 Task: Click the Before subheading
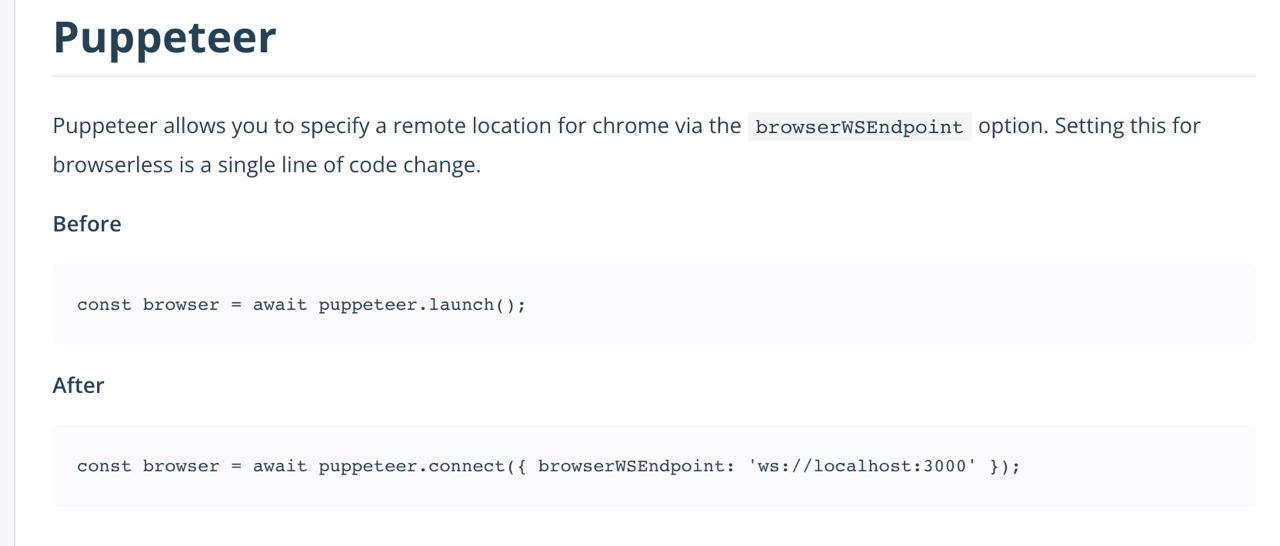(x=87, y=224)
